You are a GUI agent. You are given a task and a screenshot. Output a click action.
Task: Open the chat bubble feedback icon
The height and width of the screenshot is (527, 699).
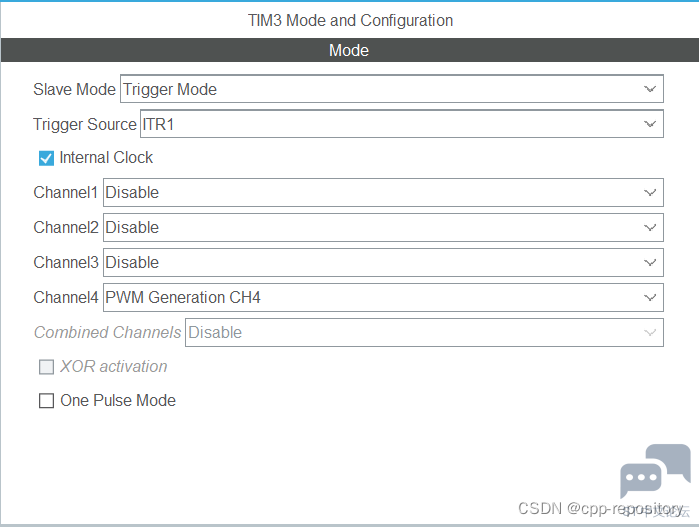[655, 471]
